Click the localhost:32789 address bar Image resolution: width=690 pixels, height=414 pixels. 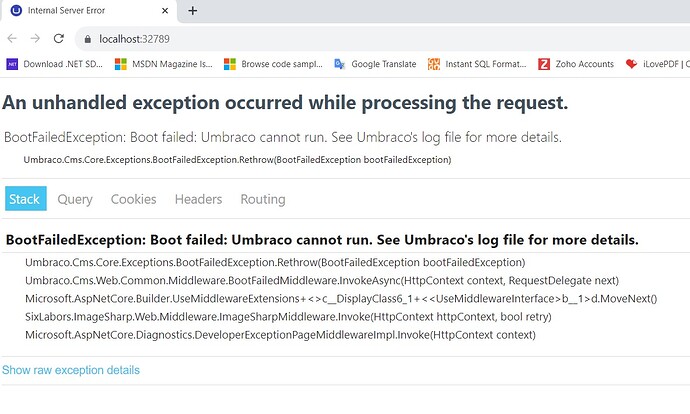[383, 39]
